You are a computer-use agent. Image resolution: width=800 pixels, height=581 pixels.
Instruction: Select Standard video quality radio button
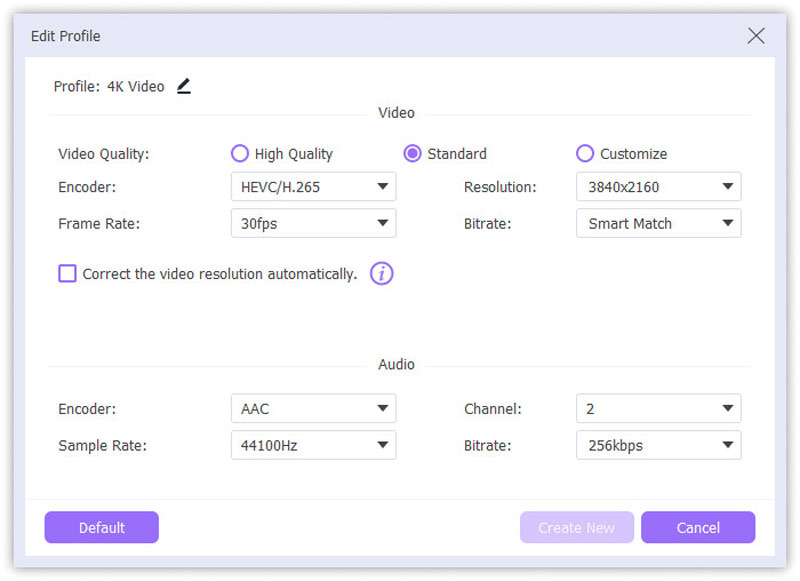[x=445, y=154]
